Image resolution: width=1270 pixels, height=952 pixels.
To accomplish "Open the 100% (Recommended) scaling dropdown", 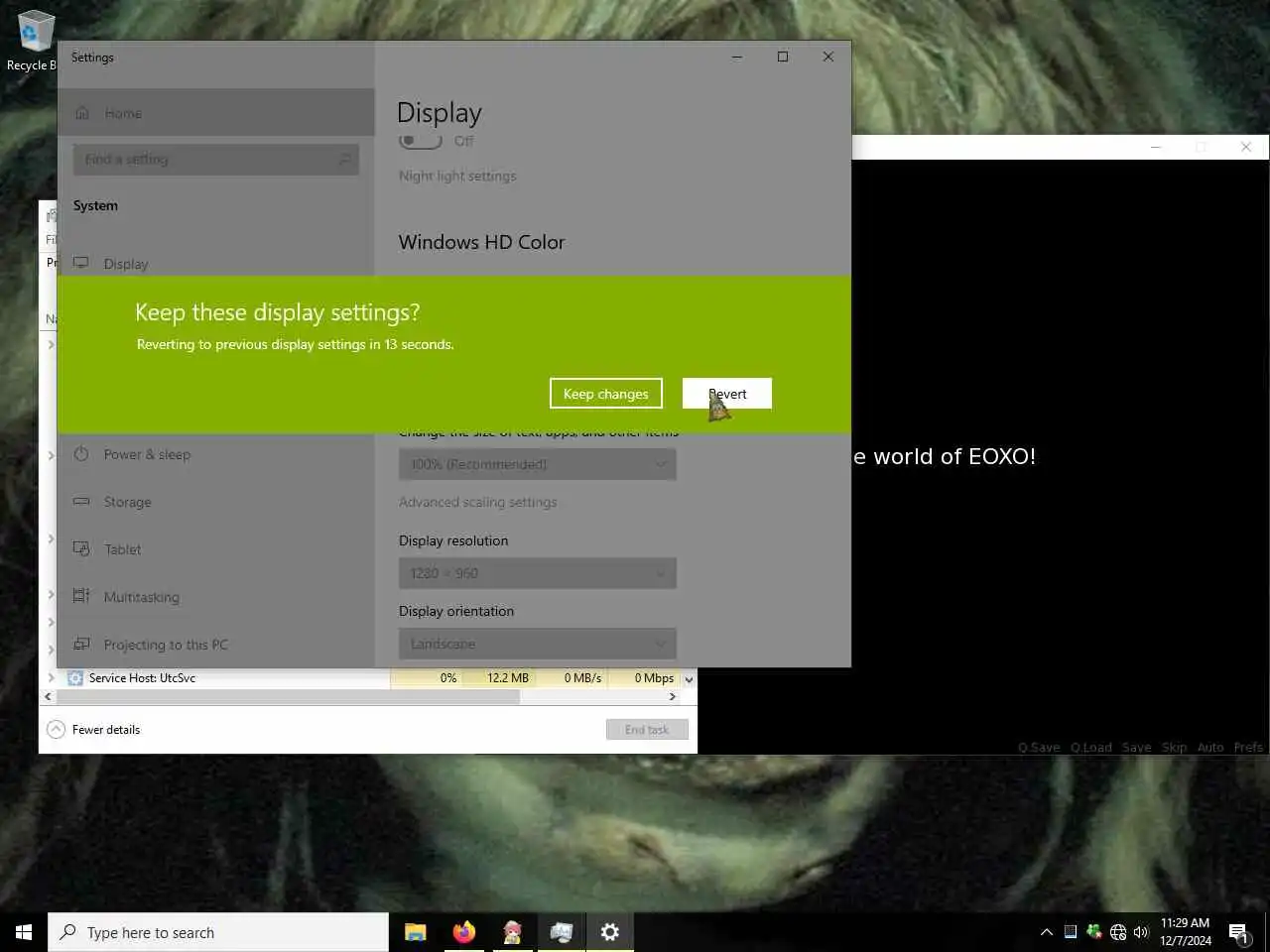I will coord(538,464).
